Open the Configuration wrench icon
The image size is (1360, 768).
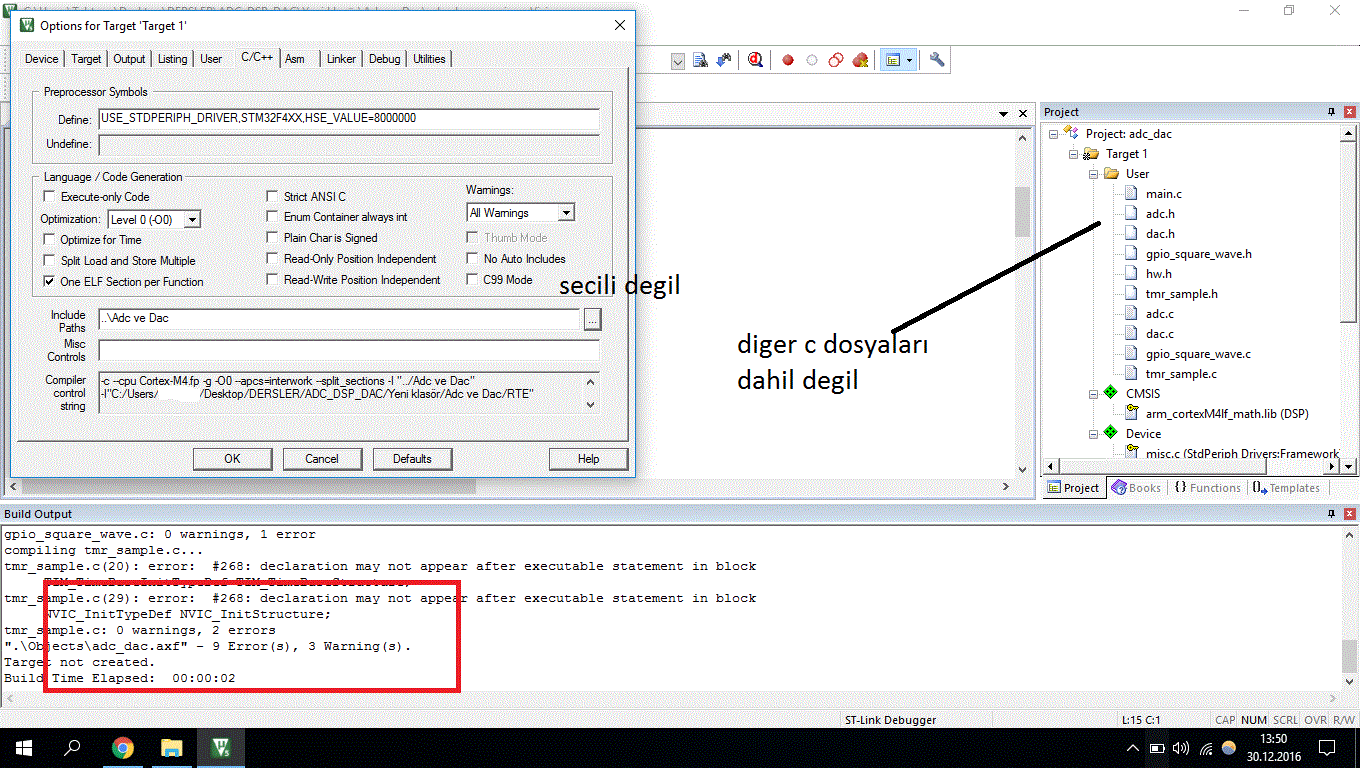(937, 60)
